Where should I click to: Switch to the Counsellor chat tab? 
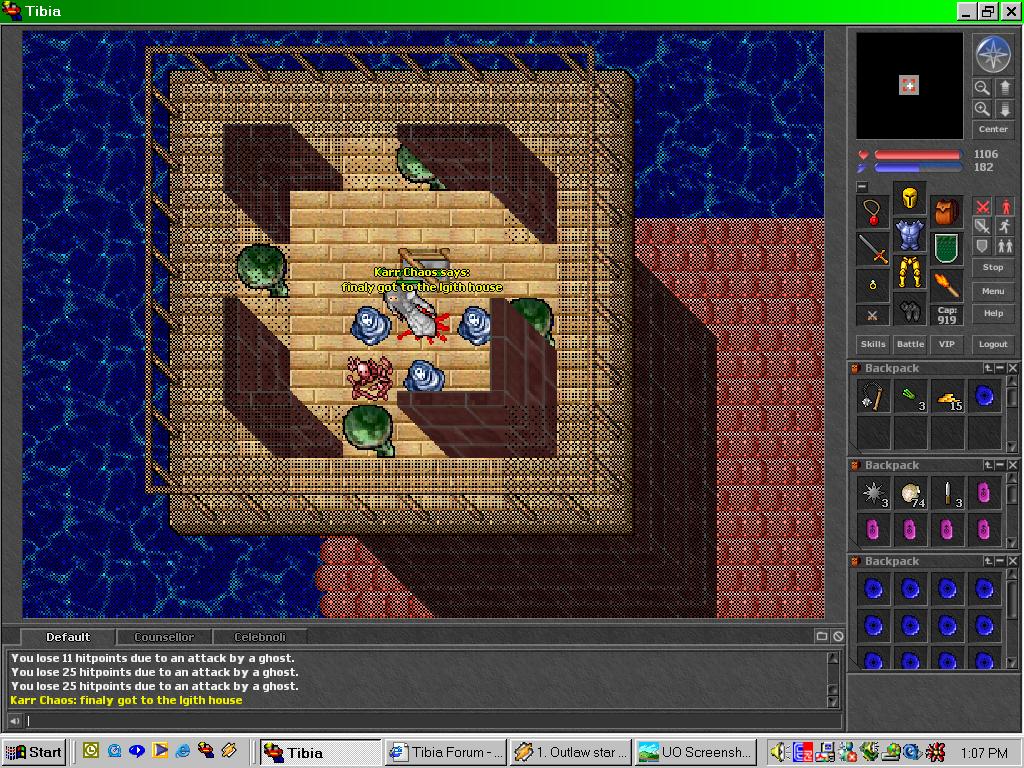coord(164,637)
